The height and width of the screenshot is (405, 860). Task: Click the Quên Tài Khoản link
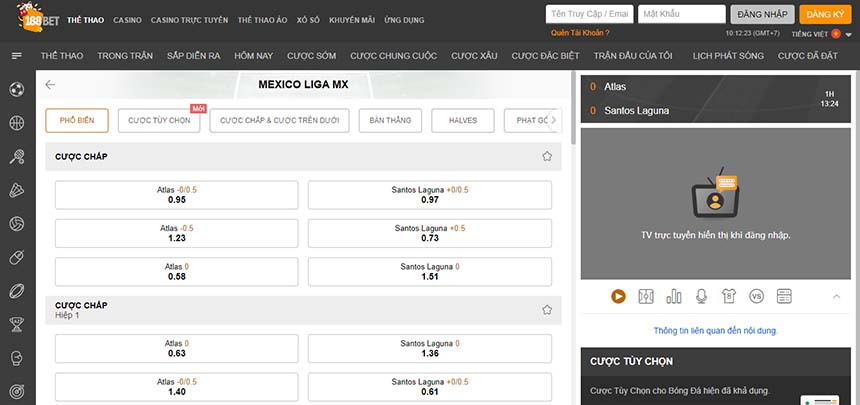tap(580, 33)
